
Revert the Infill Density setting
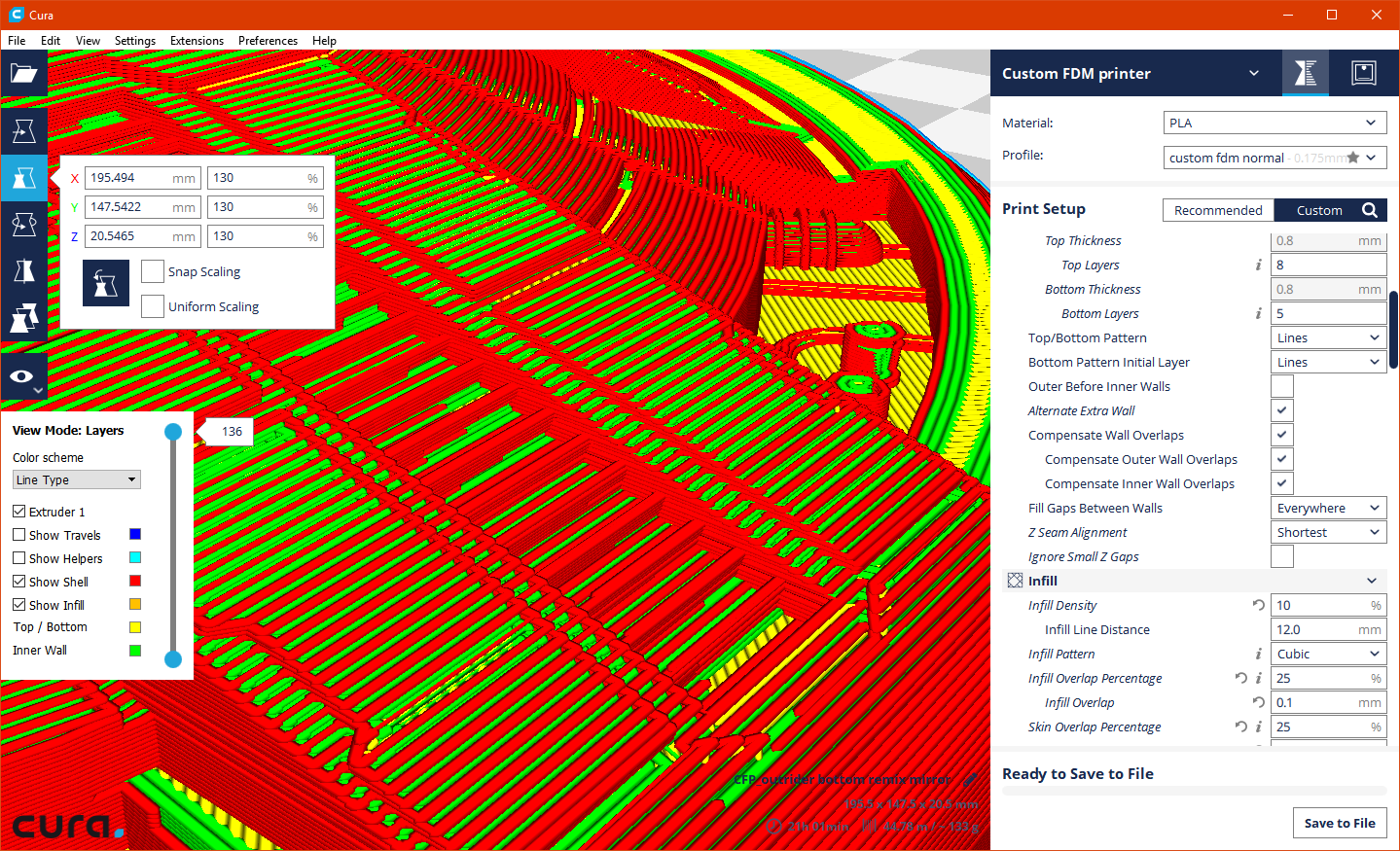pyautogui.click(x=1258, y=605)
